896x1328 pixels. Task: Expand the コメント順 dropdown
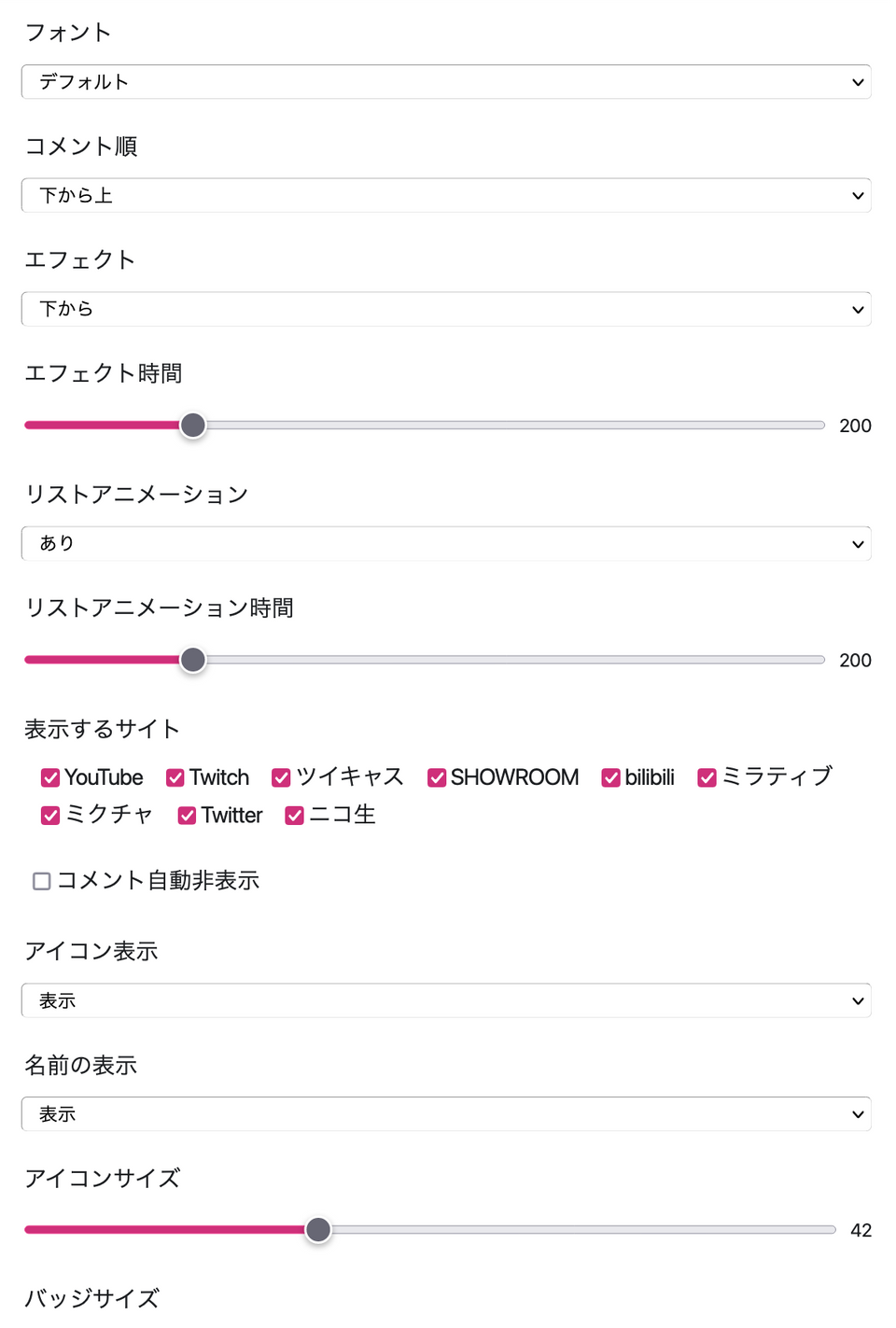pyautogui.click(x=445, y=196)
